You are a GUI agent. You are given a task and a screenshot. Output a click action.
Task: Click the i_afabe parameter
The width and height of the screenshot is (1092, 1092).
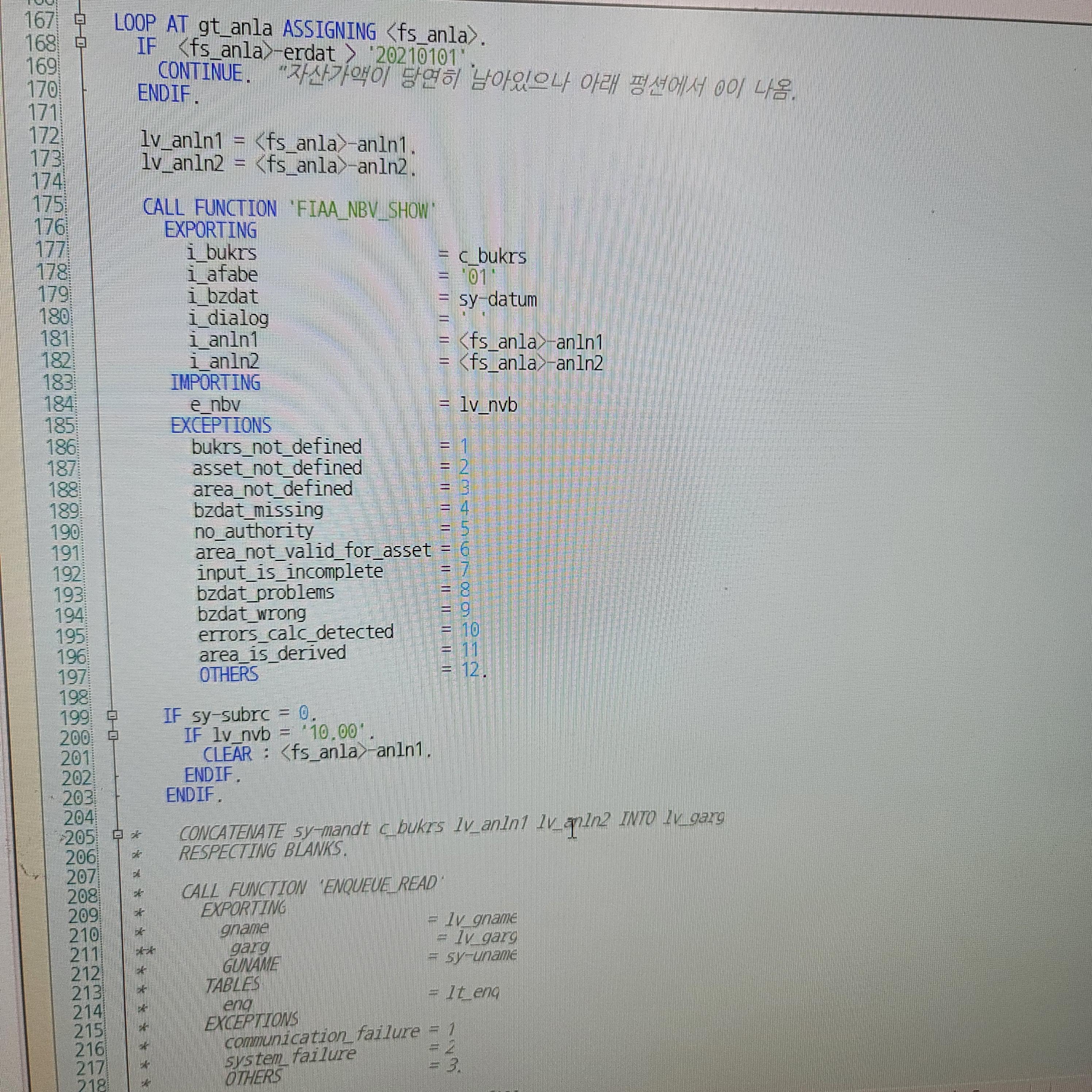223,275
